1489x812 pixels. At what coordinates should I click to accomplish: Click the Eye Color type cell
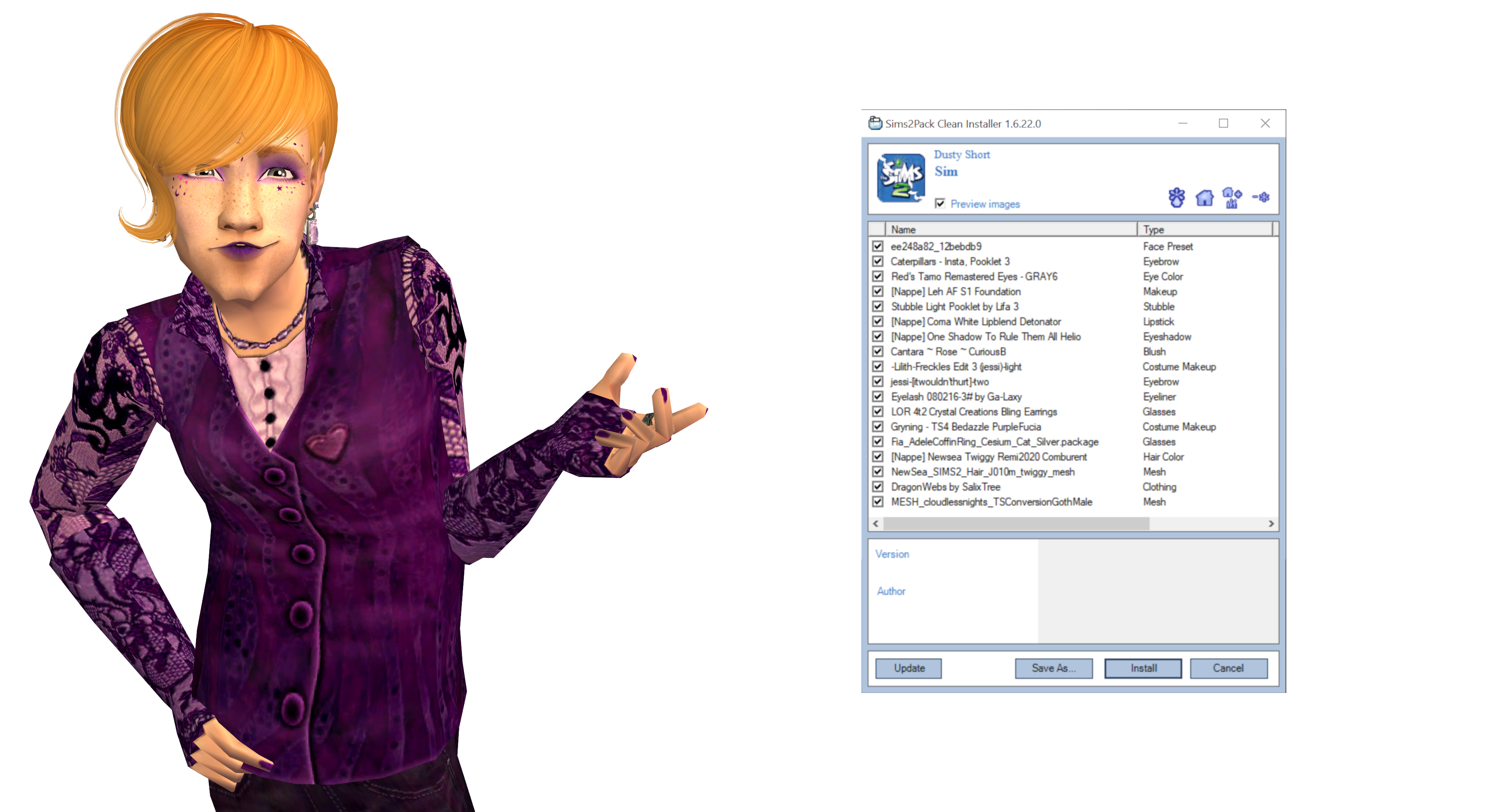coord(1163,276)
